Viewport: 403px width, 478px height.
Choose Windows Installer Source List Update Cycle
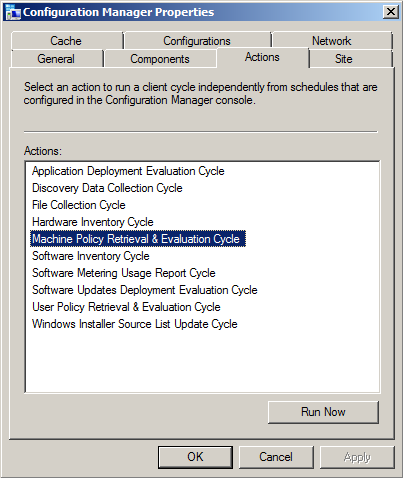135,324
